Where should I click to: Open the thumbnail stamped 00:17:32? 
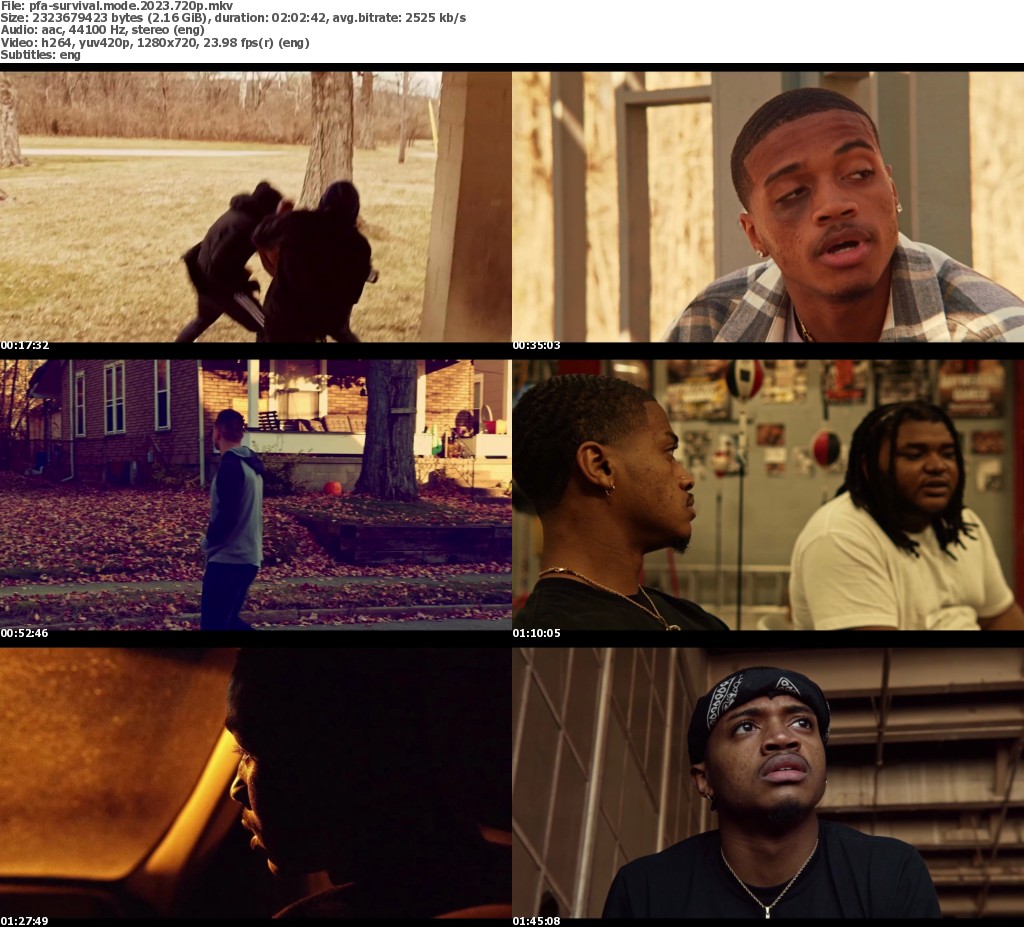(255, 206)
